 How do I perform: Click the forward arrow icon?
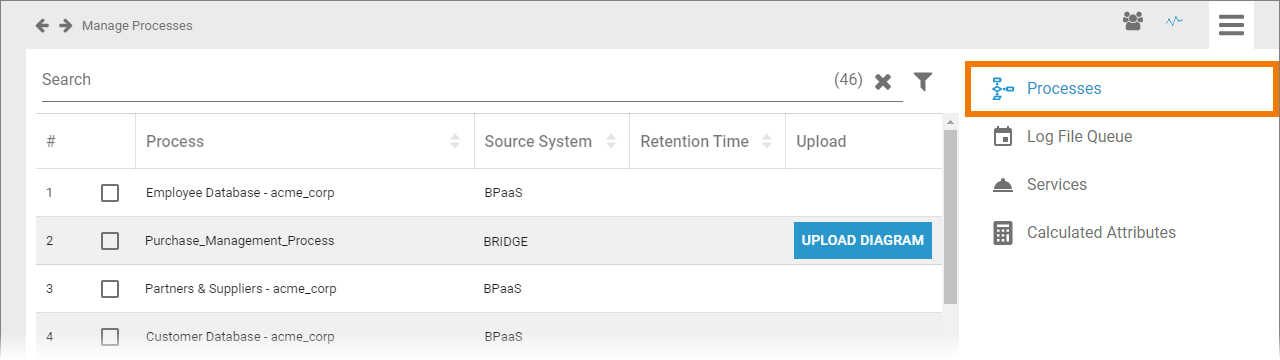click(x=66, y=25)
